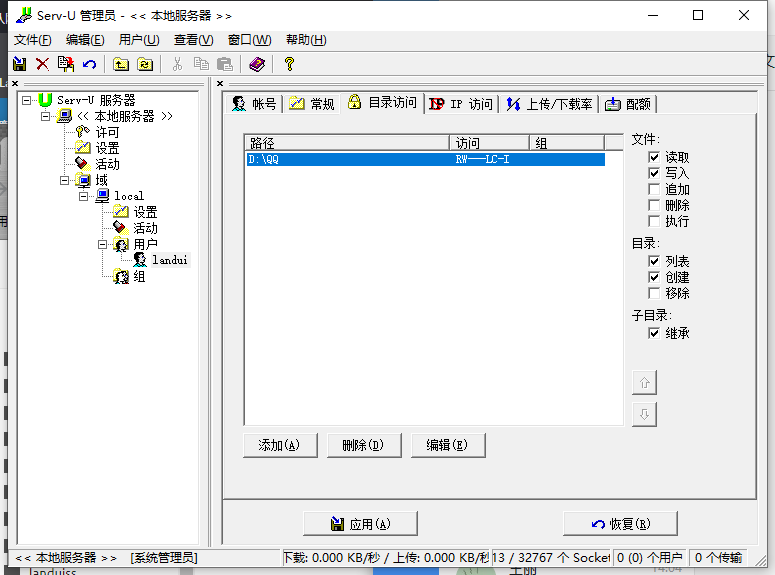Uncheck the 读取 file permission
775x575 pixels.
(654, 157)
